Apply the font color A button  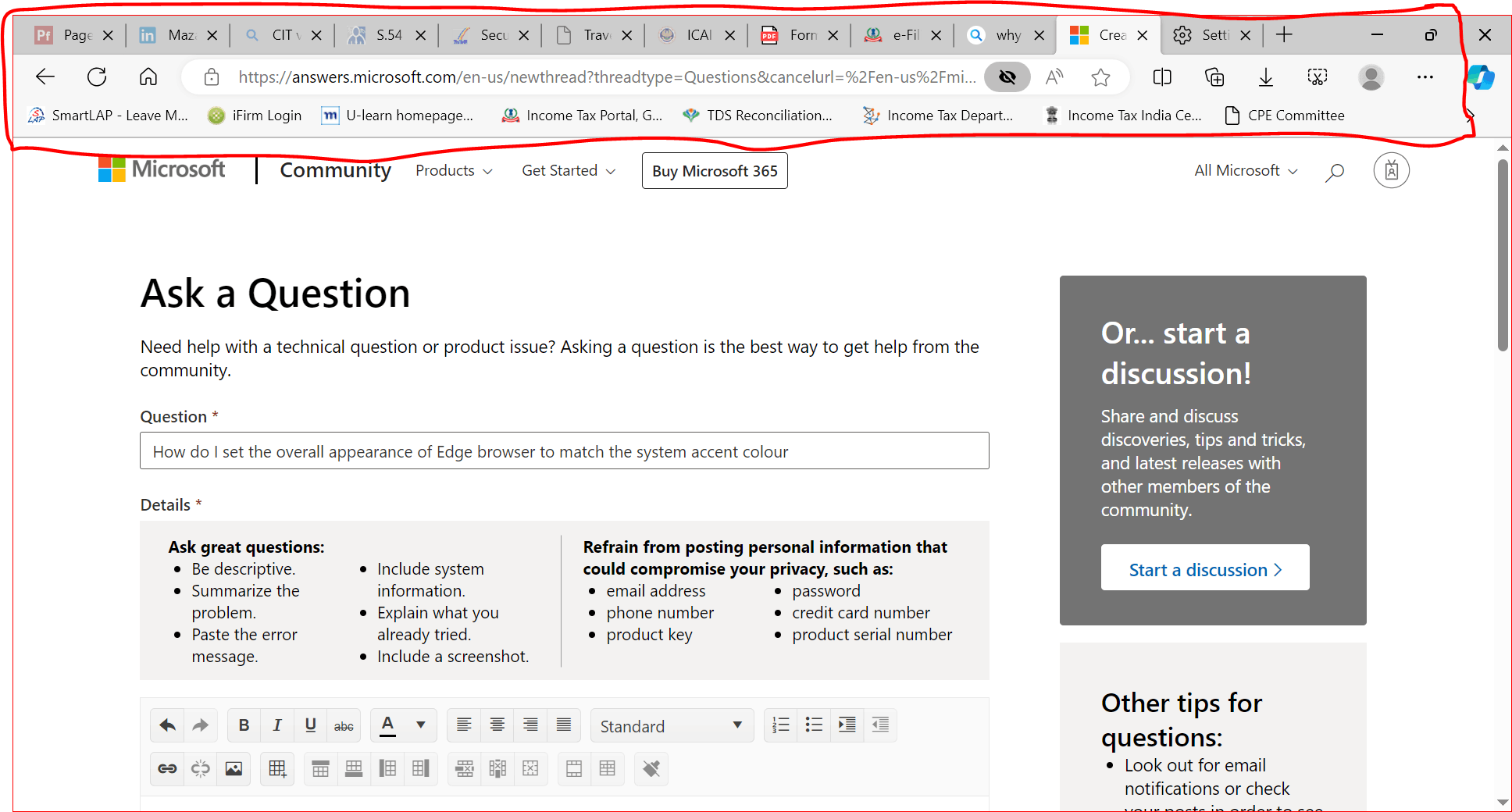point(387,725)
